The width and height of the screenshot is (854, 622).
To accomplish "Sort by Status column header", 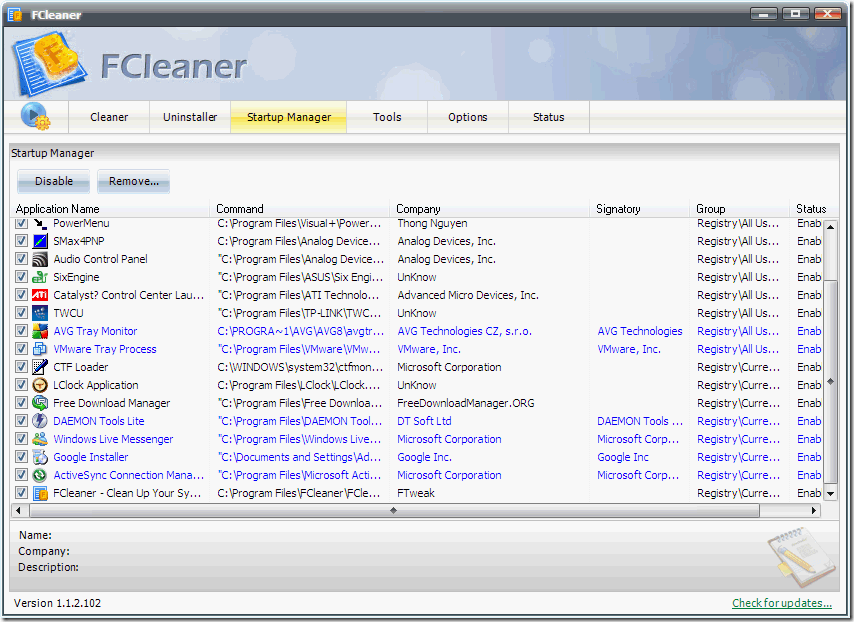I will [x=812, y=209].
